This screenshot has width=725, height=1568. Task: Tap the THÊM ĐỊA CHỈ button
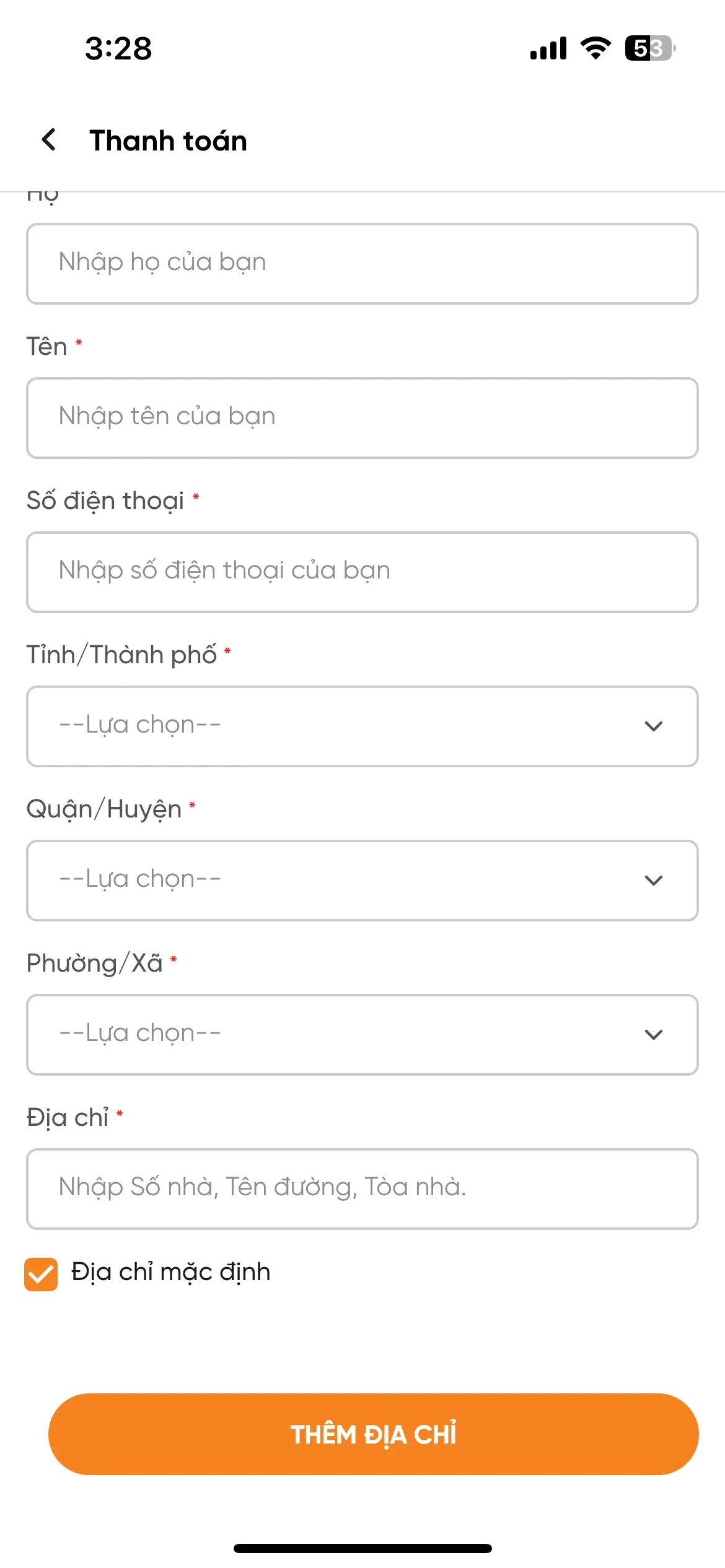point(374,1434)
